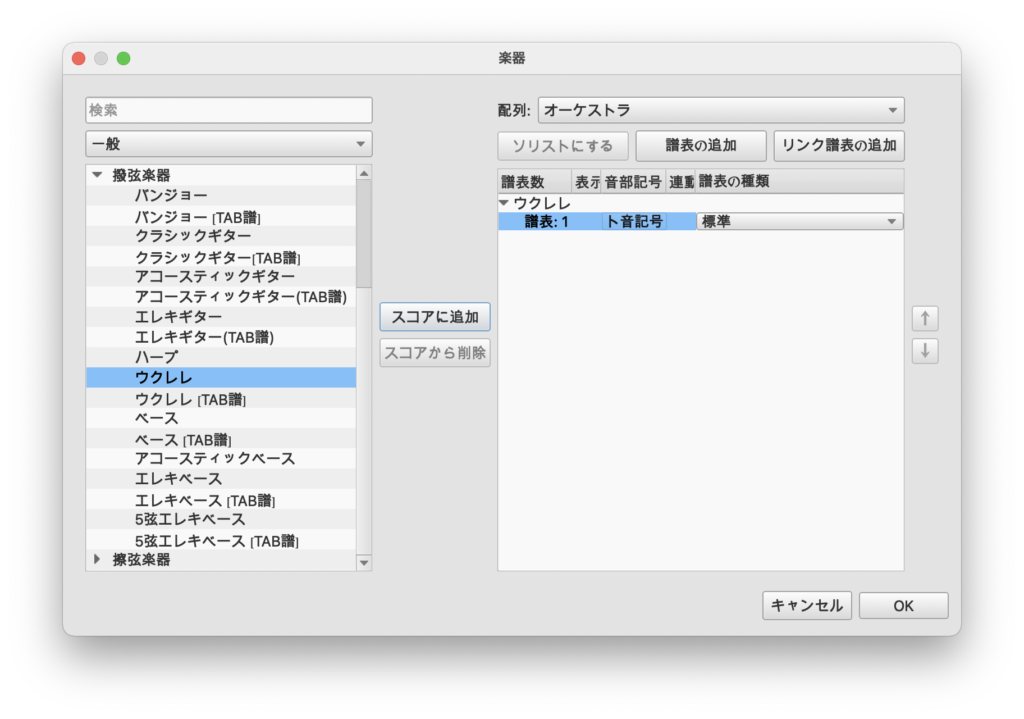
Task: Collapse the 撥弦楽器 category
Action: pos(98,175)
